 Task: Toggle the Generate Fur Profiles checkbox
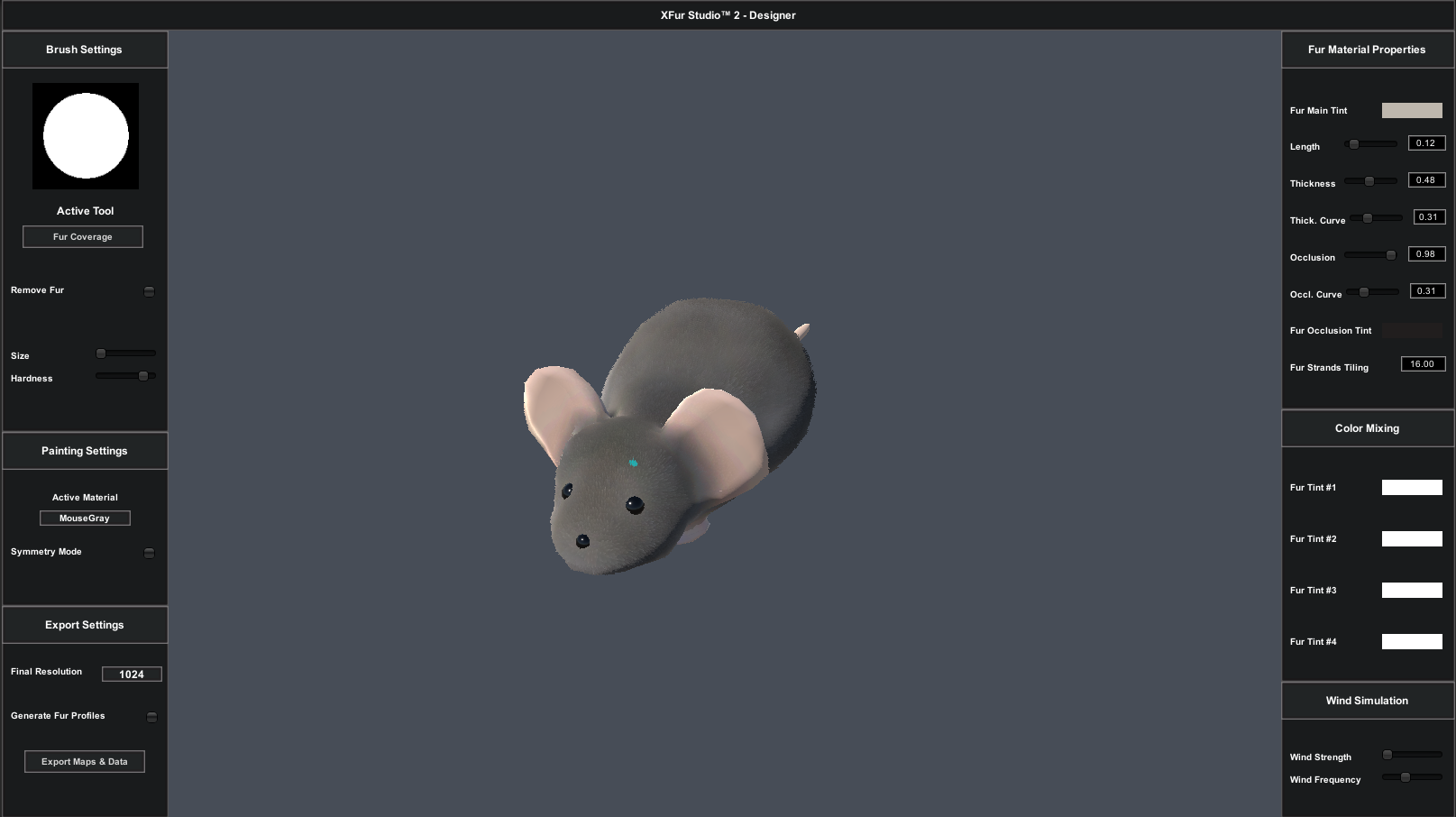click(151, 717)
